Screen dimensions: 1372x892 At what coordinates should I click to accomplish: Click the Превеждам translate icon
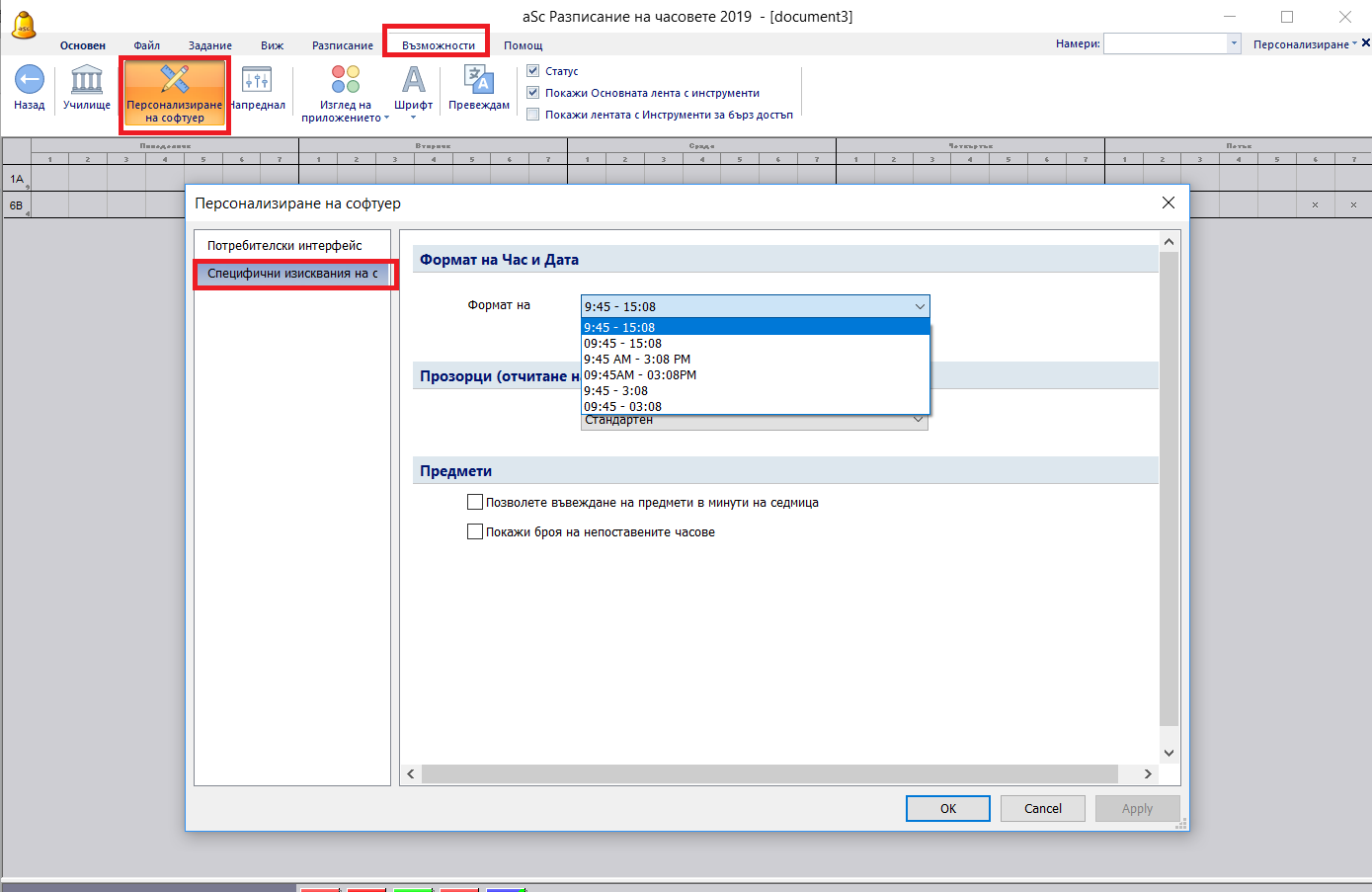pos(479,80)
